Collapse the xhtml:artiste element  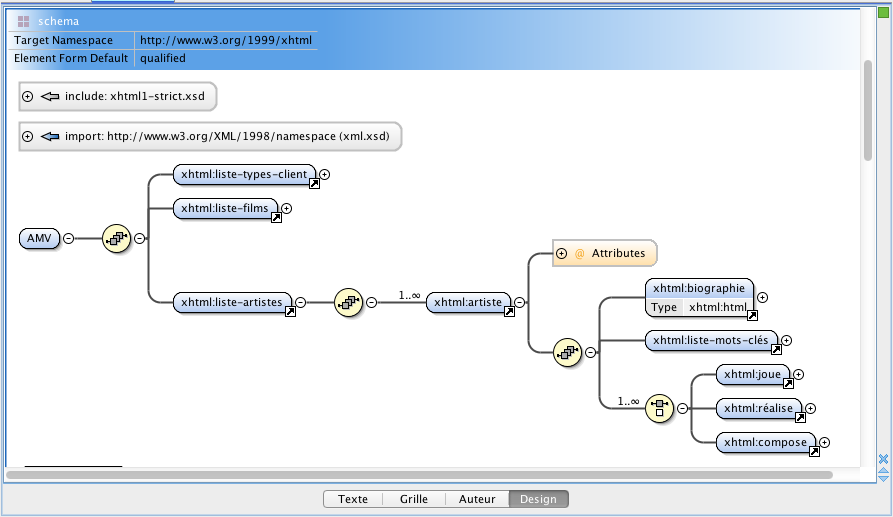click(x=519, y=302)
